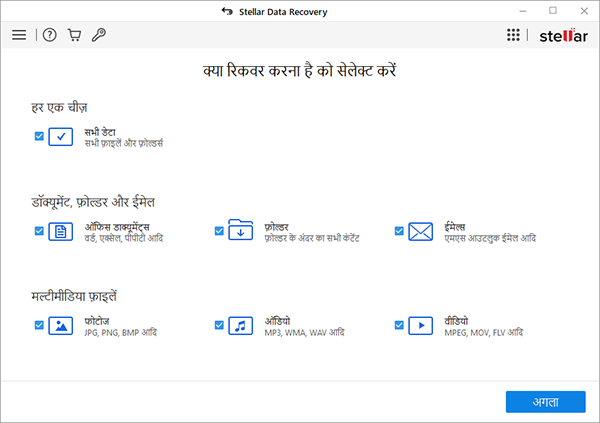Viewport: 600px width, 423px height.
Task: Uncheck the सभी डेटा checkbox
Action: (39, 135)
